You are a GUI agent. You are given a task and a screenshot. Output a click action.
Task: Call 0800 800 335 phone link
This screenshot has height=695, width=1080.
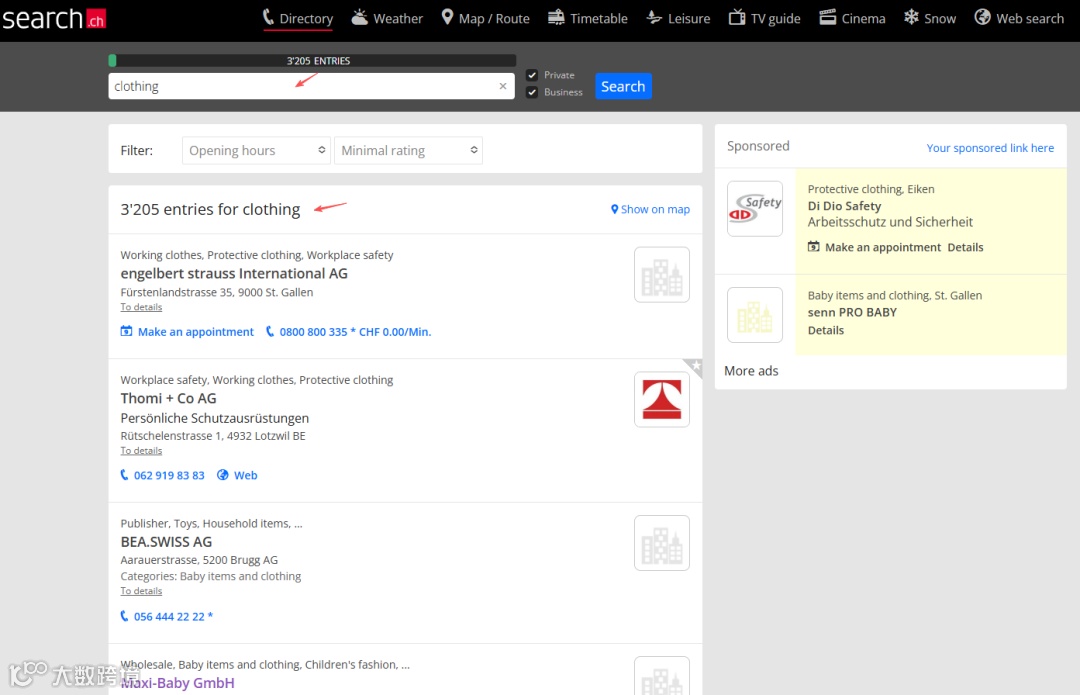coord(349,332)
